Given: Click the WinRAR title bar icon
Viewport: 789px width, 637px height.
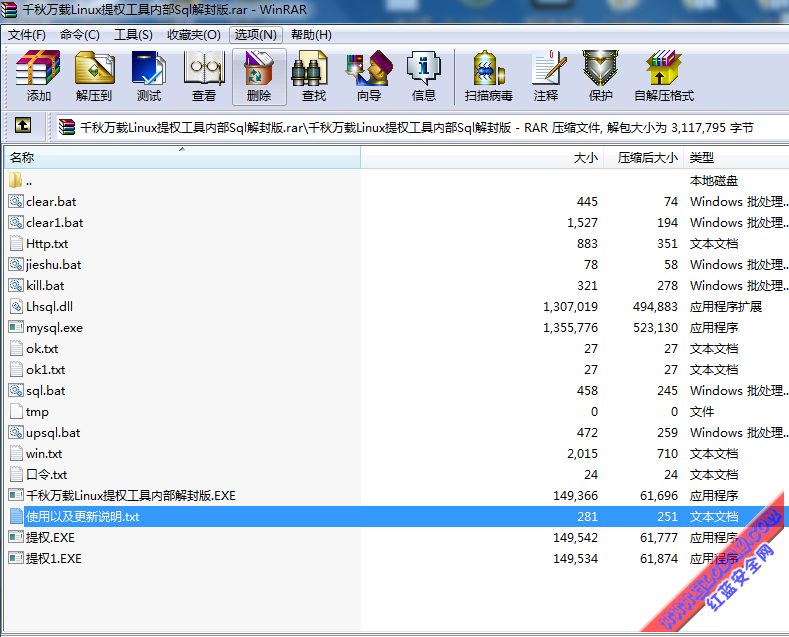Looking at the screenshot, I should pos(9,9).
